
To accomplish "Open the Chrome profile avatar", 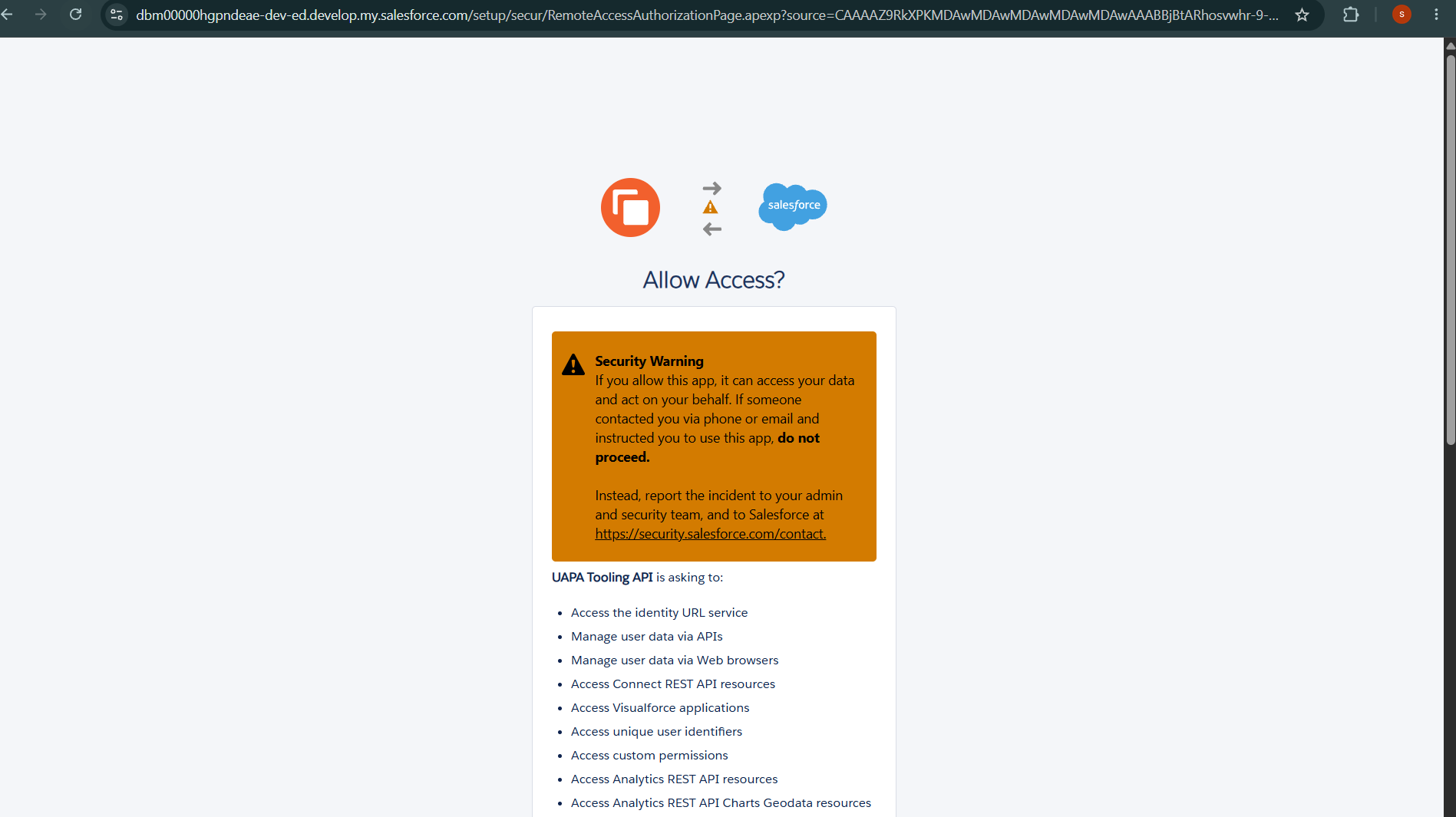I will [1402, 15].
